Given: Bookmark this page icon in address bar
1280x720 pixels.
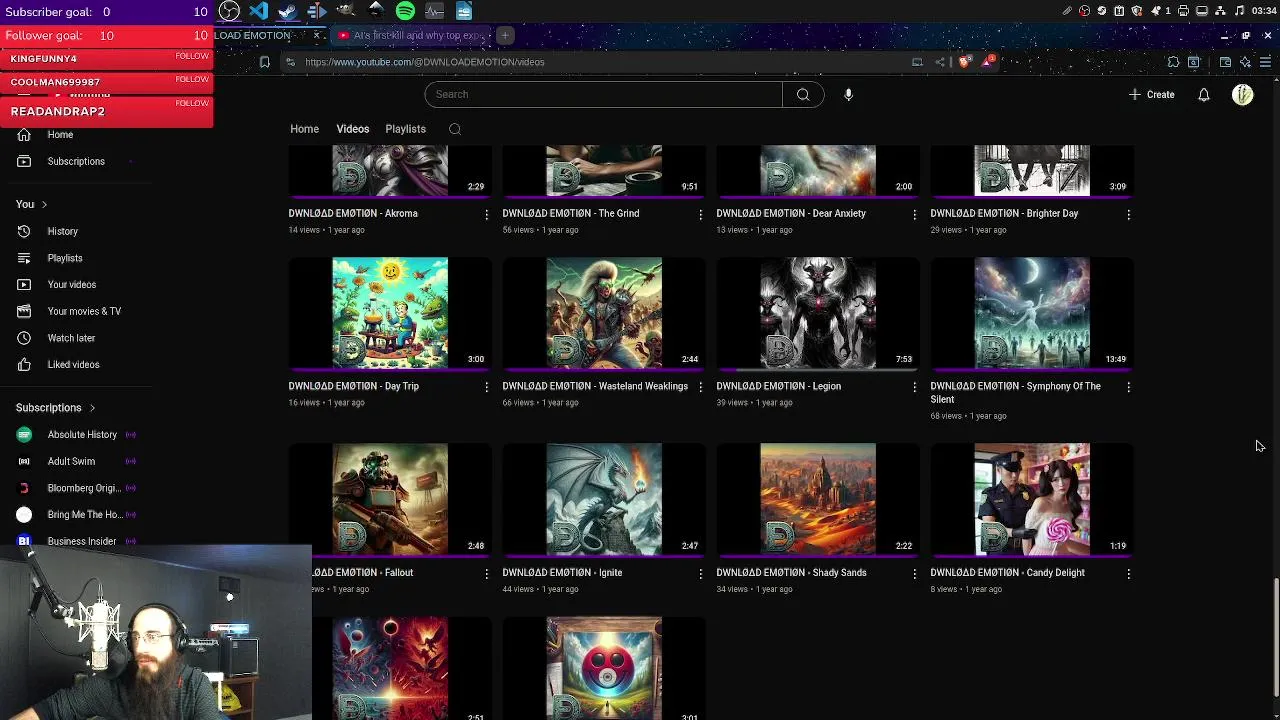Looking at the screenshot, I should (x=264, y=62).
